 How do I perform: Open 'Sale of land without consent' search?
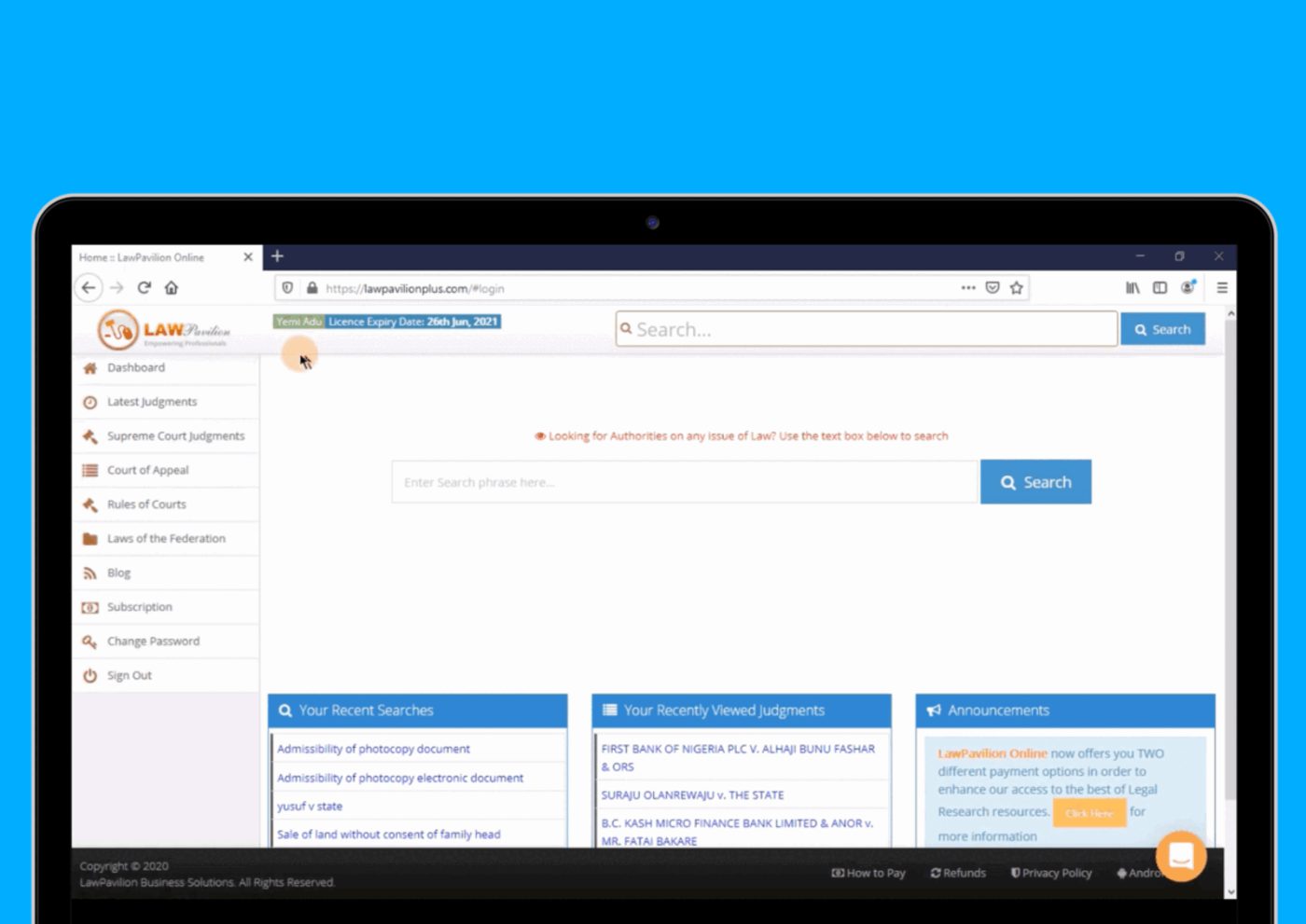tap(388, 834)
